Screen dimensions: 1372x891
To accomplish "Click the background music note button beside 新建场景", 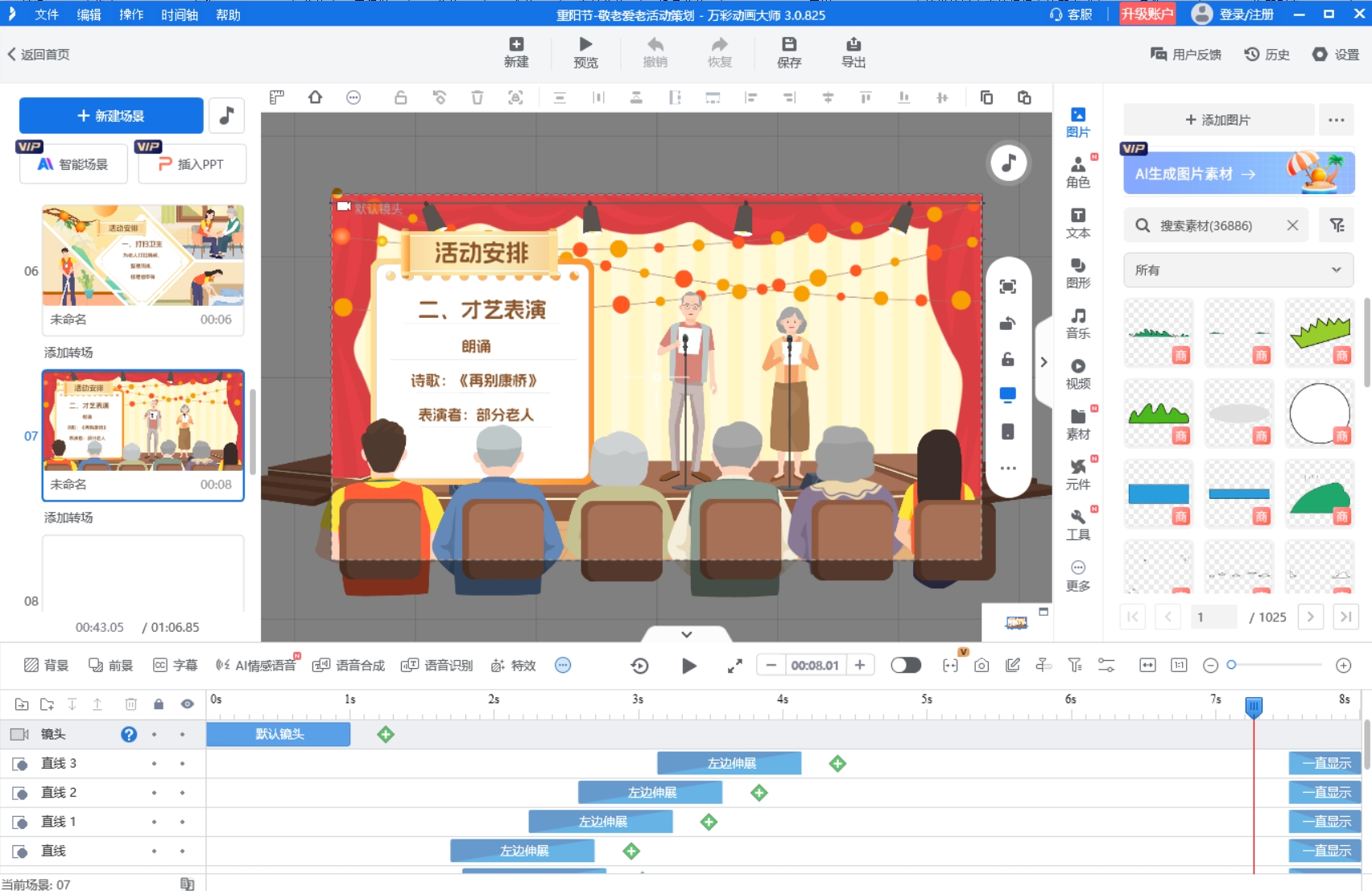I will click(226, 116).
